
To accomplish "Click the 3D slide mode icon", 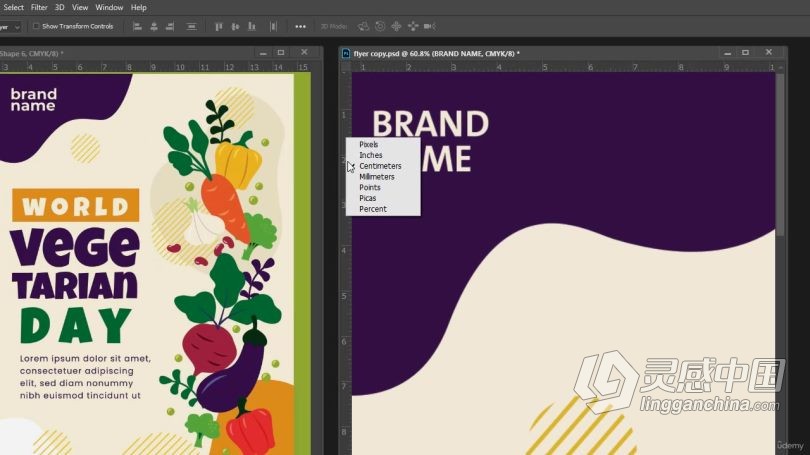I will click(x=413, y=26).
